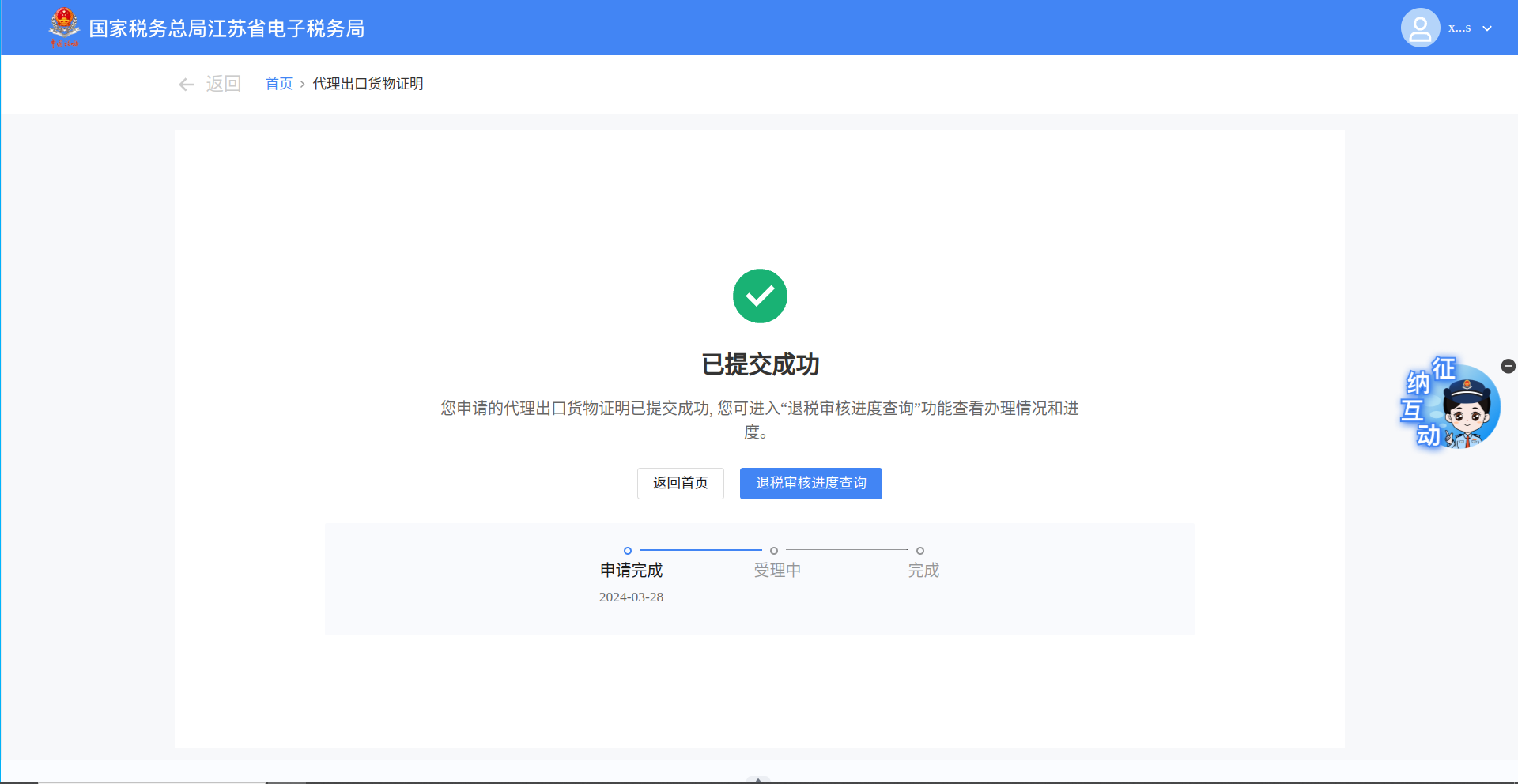Select the 代理出口货物证明 breadcrumb item

tap(368, 84)
